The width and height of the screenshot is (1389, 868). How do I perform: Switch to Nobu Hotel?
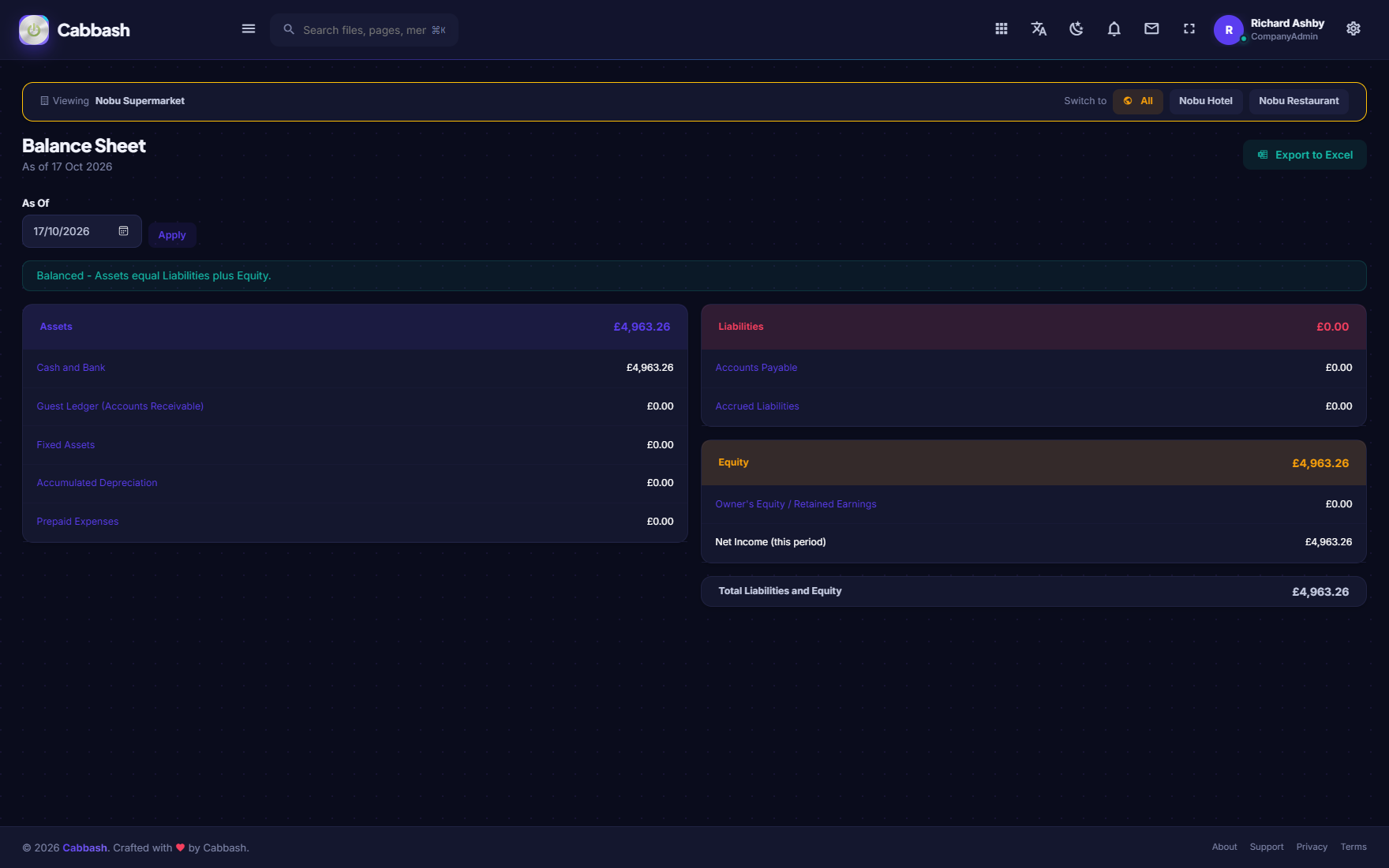(x=1206, y=101)
